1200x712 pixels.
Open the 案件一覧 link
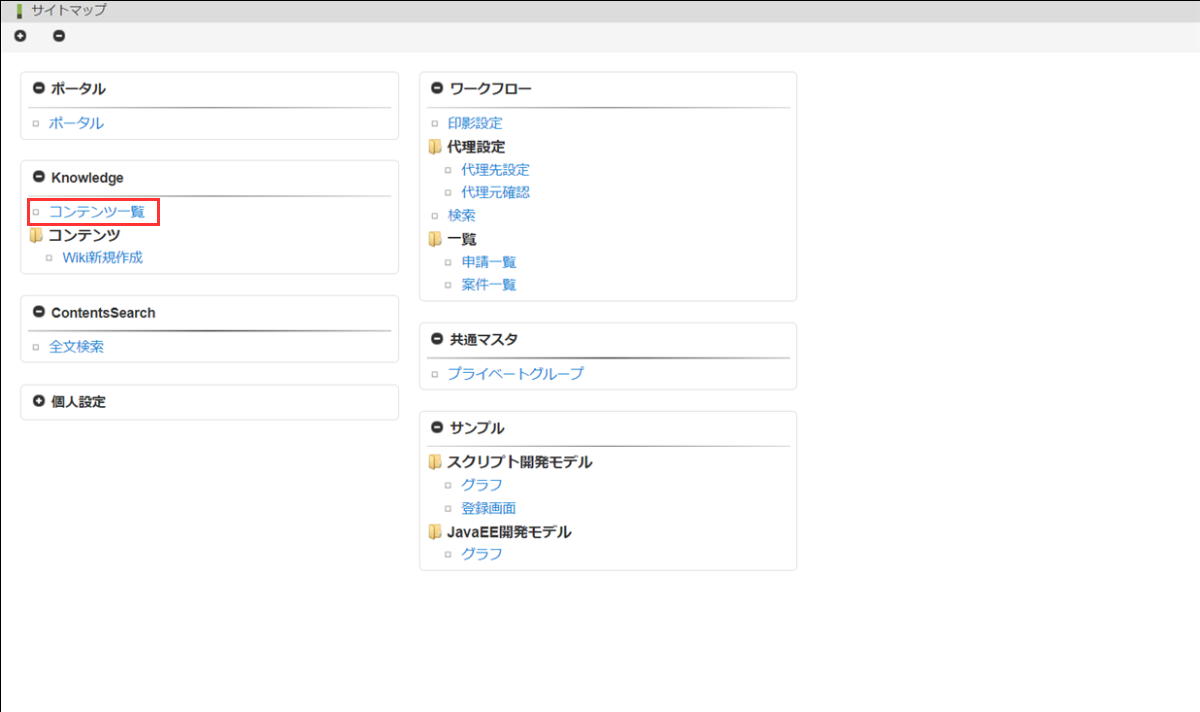[x=488, y=285]
